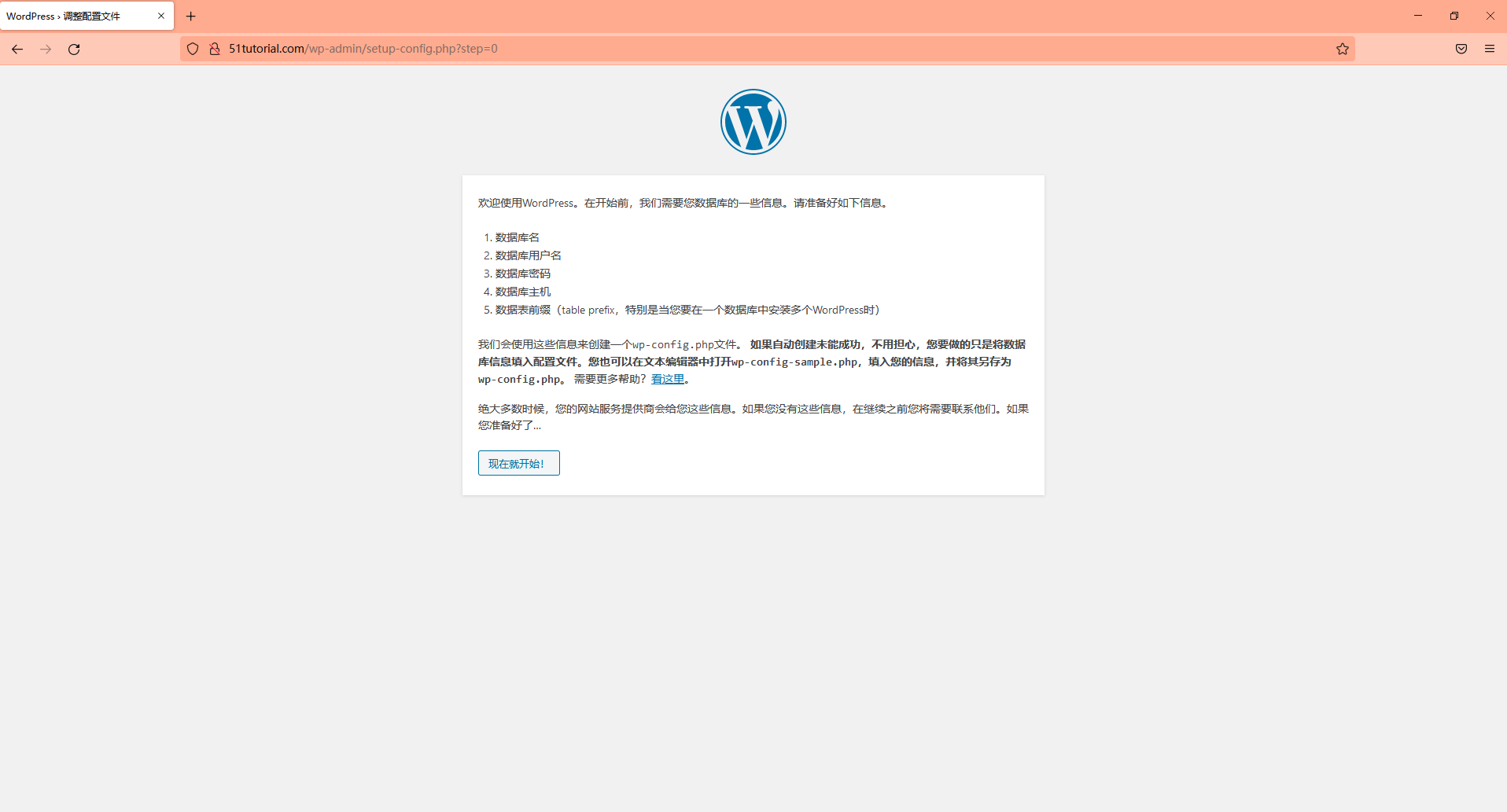Click the forward navigation arrow

coord(46,49)
